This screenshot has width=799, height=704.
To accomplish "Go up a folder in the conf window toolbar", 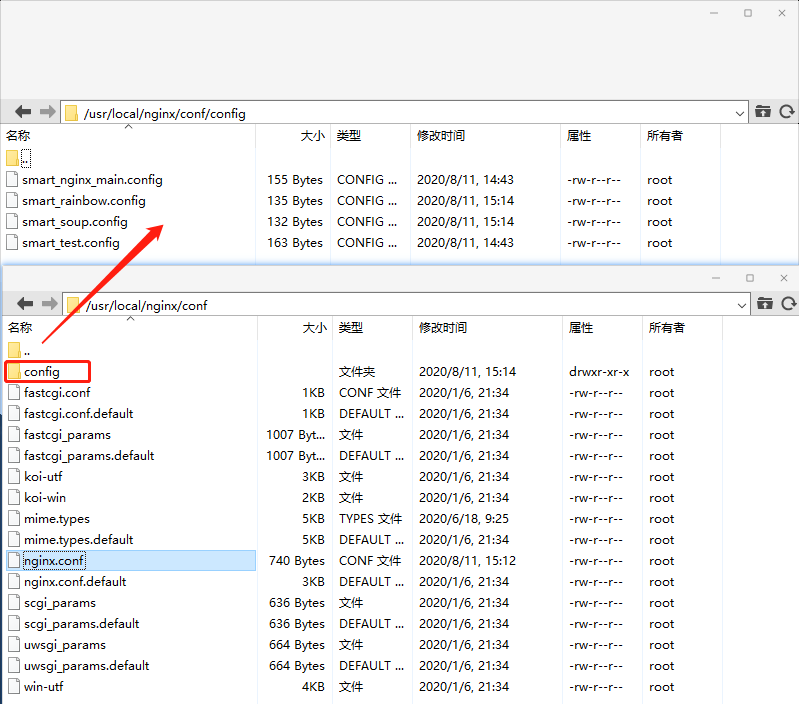I will [x=764, y=304].
